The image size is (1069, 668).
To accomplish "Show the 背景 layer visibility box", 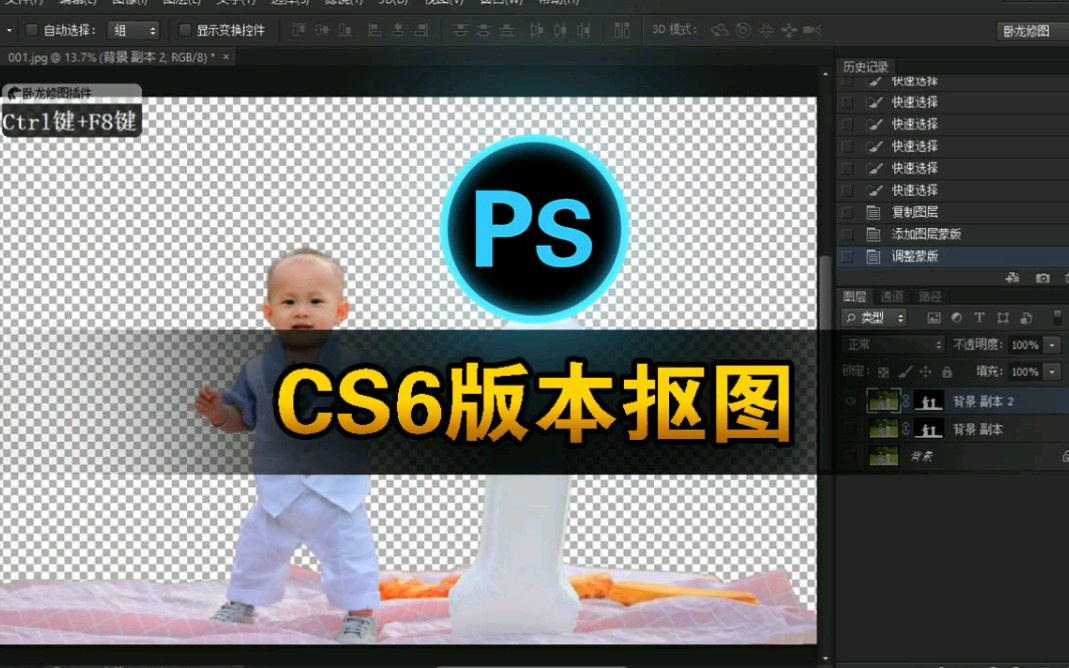I will pyautogui.click(x=850, y=456).
